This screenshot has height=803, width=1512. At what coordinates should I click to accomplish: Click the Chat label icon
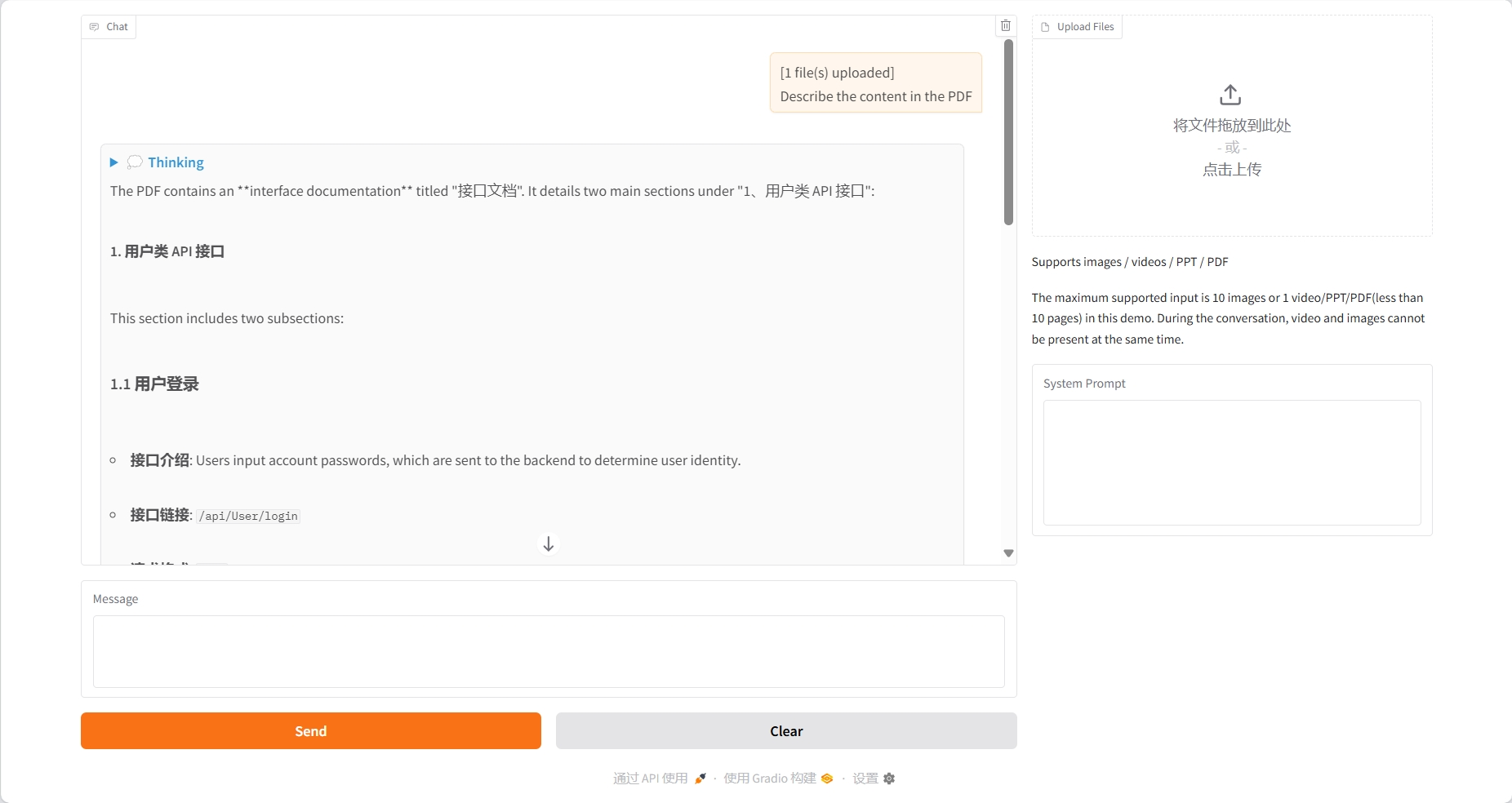coord(94,27)
